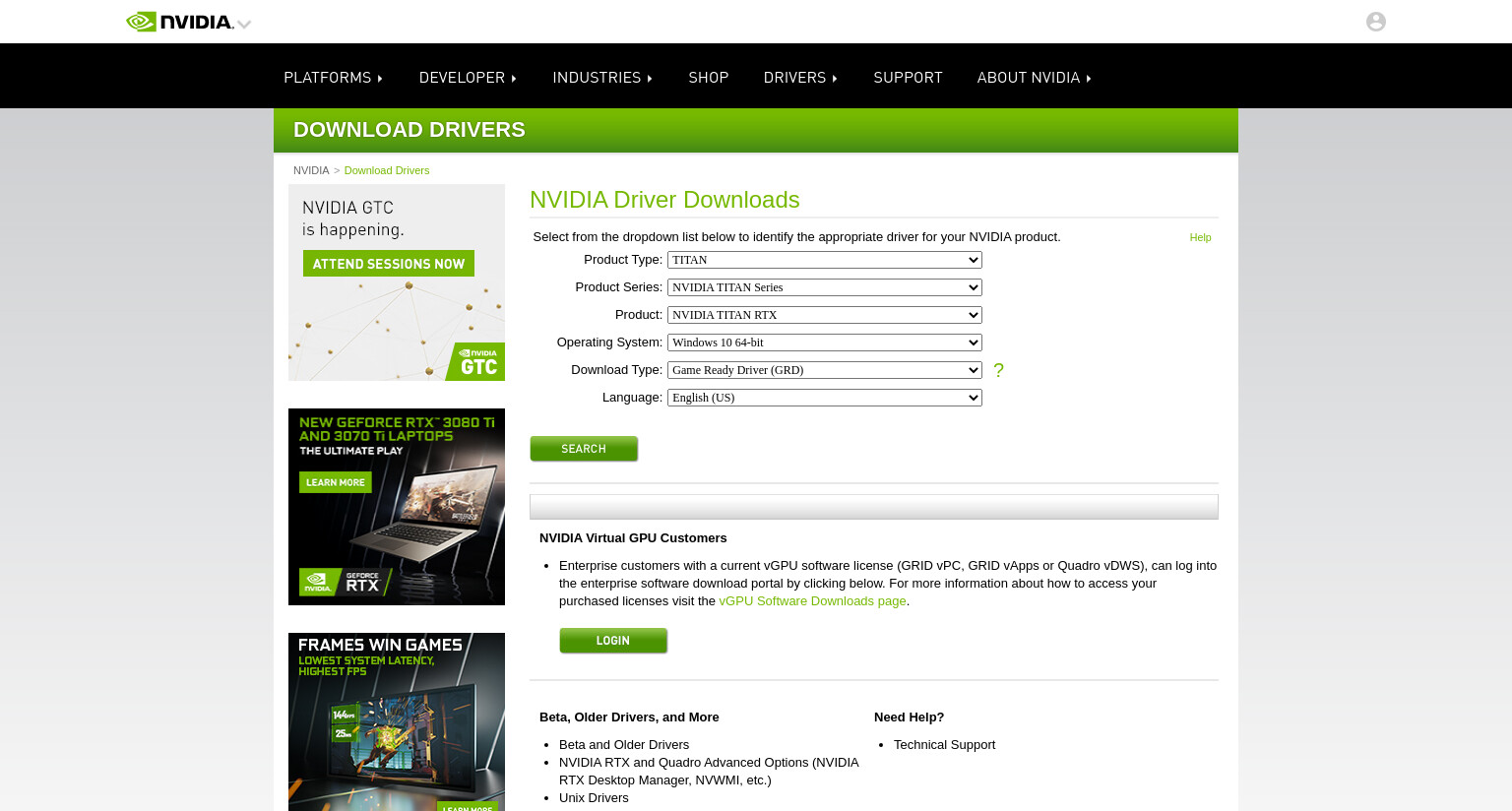
Task: Go to the Shop page
Action: (709, 78)
